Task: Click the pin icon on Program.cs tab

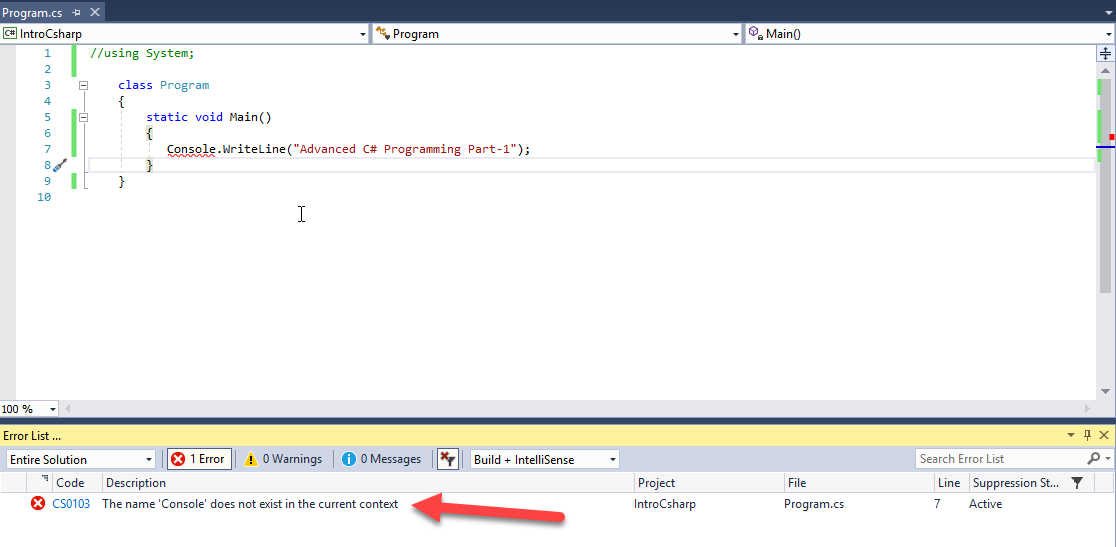Action: click(76, 14)
